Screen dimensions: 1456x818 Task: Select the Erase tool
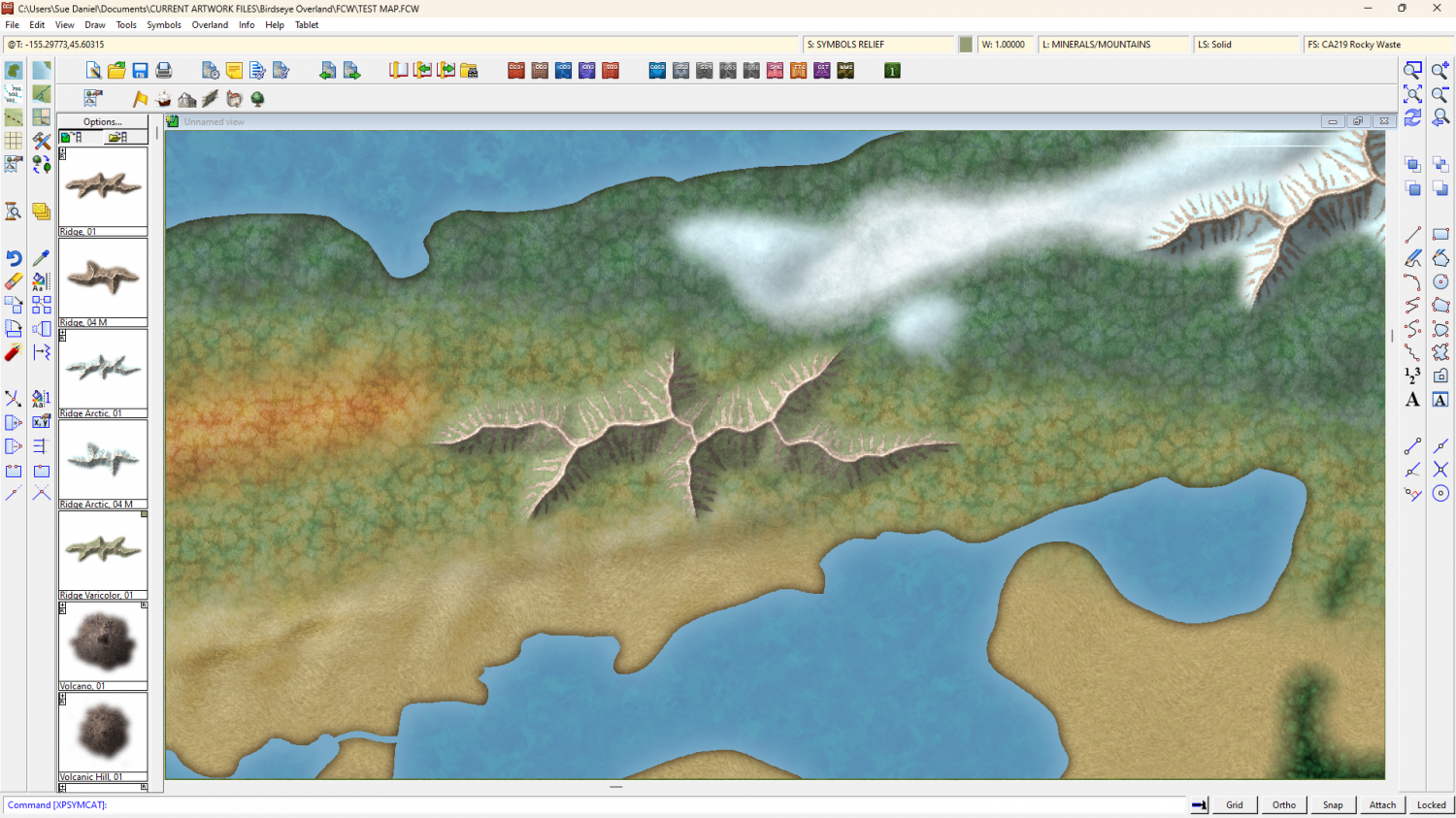click(x=14, y=281)
